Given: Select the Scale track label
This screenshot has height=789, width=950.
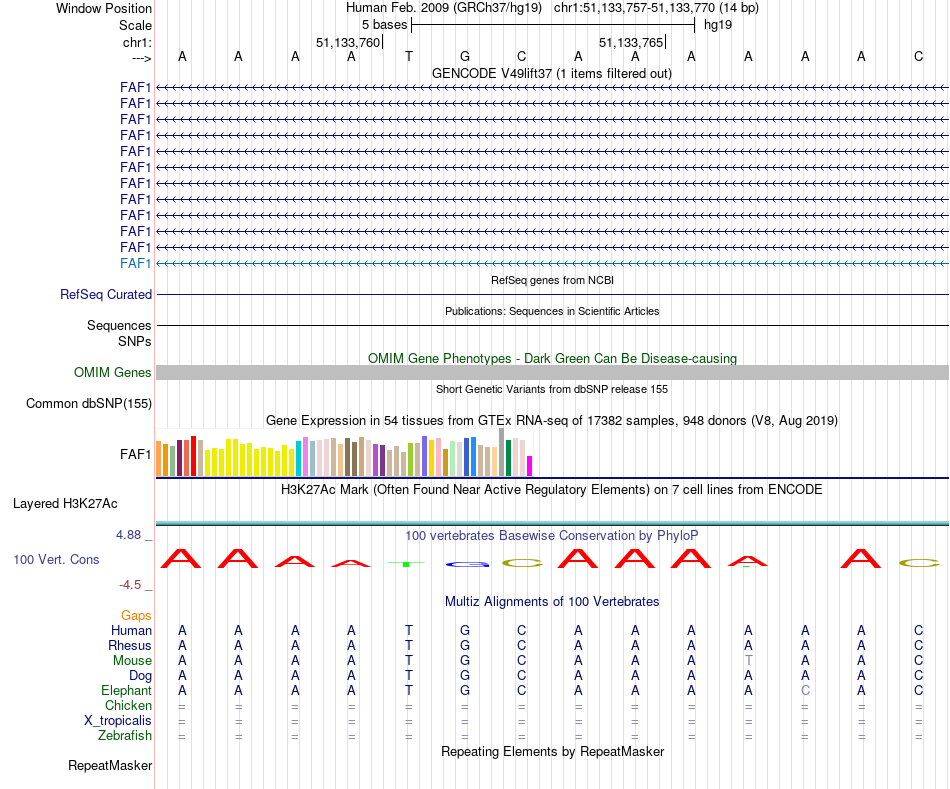Looking at the screenshot, I should click(135, 25).
